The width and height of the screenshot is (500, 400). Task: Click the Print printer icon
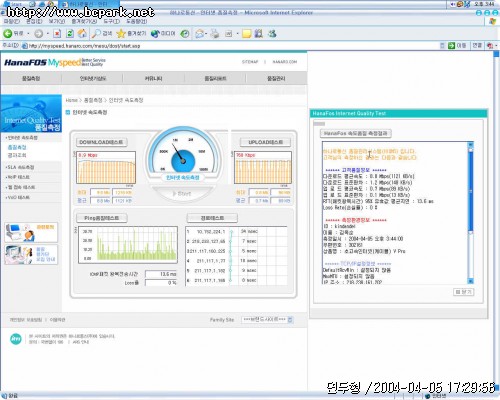(215, 34)
